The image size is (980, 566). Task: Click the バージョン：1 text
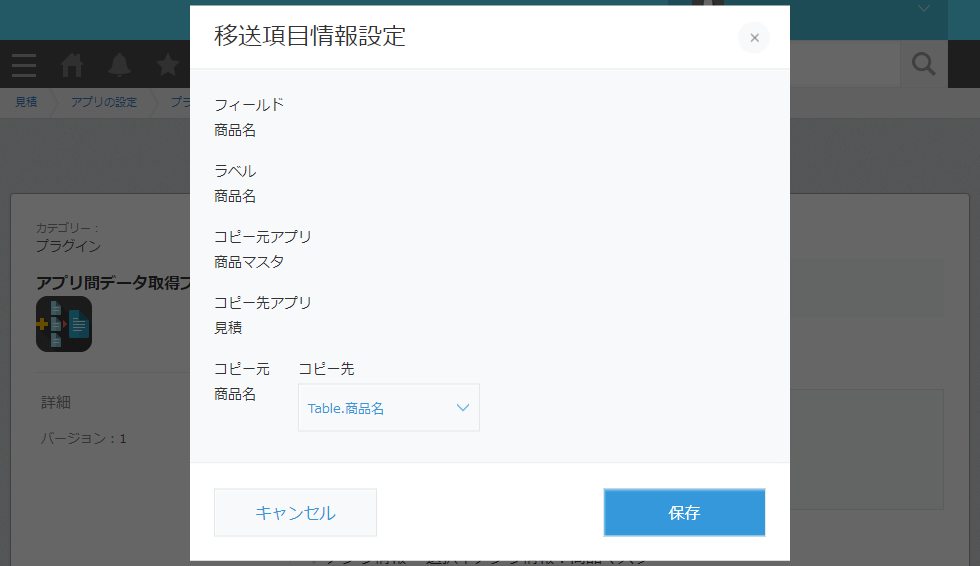84,439
